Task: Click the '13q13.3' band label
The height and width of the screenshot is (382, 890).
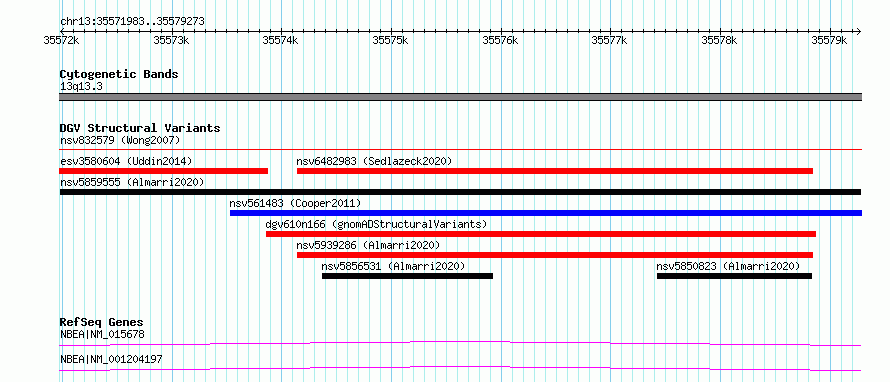Action: 82,87
